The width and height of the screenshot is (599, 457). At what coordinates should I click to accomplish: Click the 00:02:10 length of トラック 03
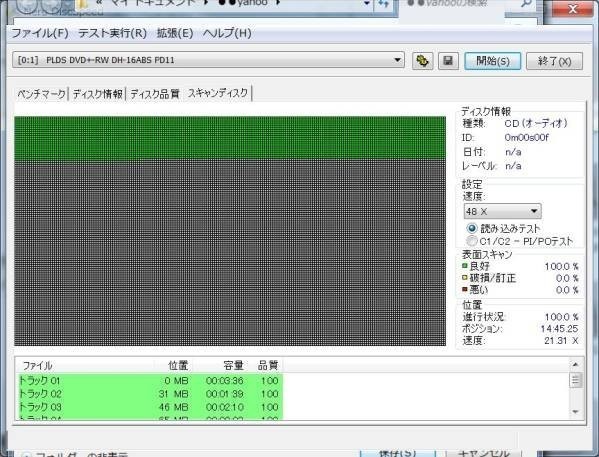pyautogui.click(x=225, y=407)
